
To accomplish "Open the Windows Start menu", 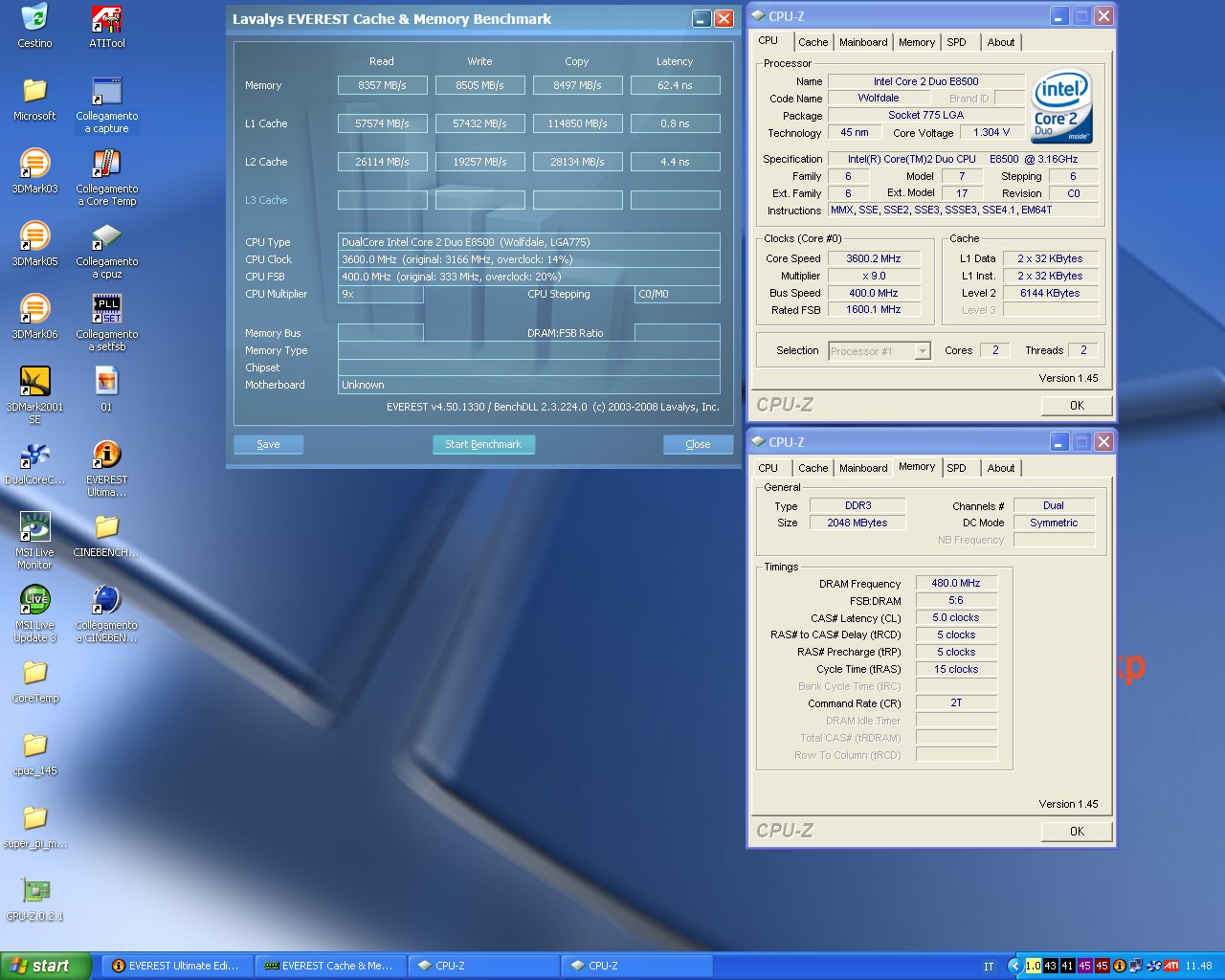I will (45, 966).
